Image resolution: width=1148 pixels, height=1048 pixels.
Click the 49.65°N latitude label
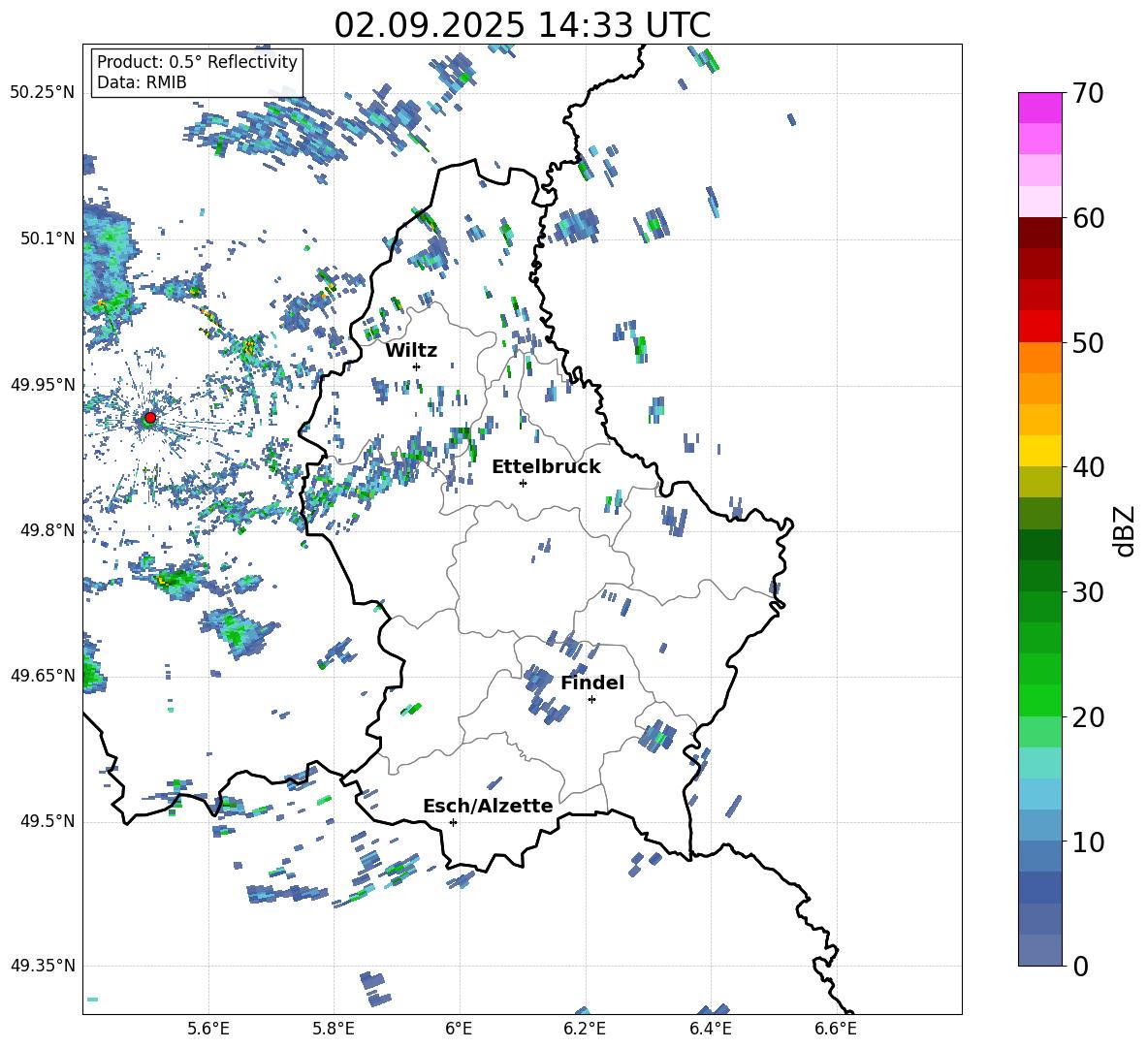pos(43,675)
